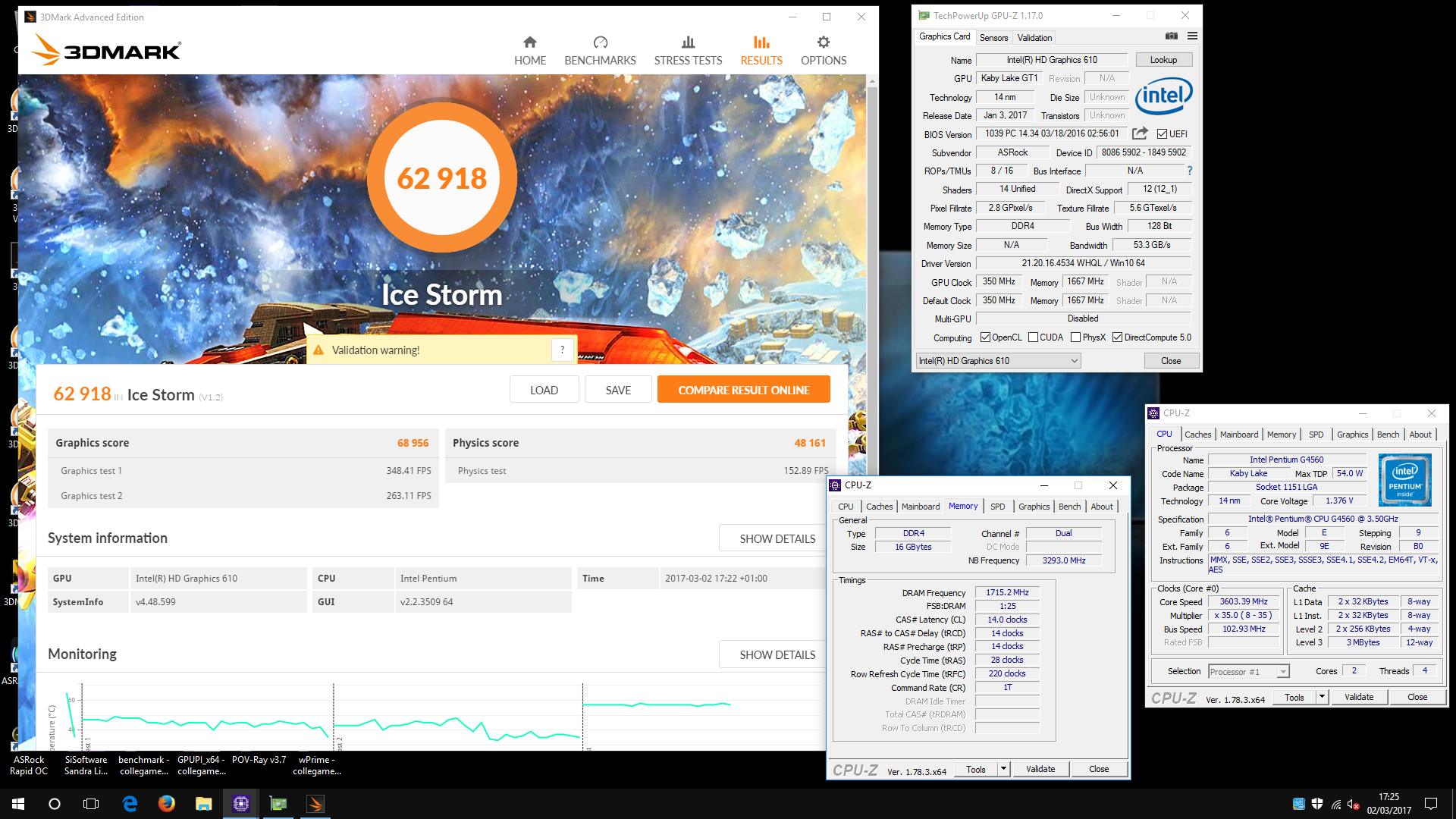Open the SPD tab in the Memory CPU-Z window

(997, 507)
